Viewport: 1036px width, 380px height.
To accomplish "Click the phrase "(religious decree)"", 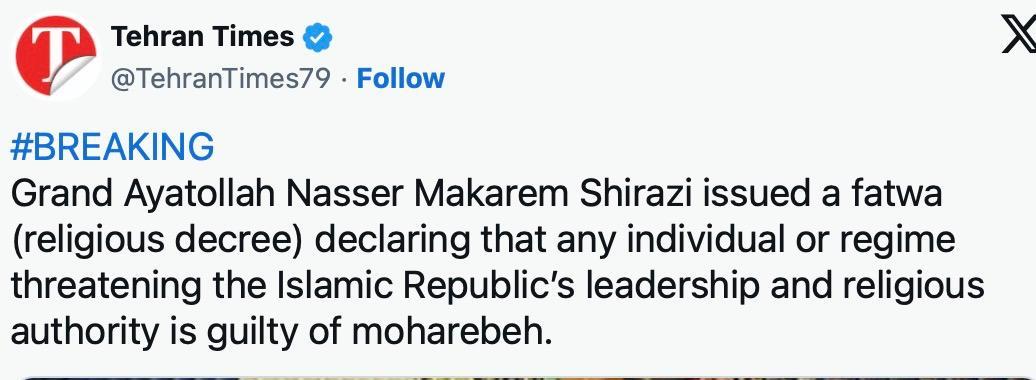I will [x=158, y=242].
